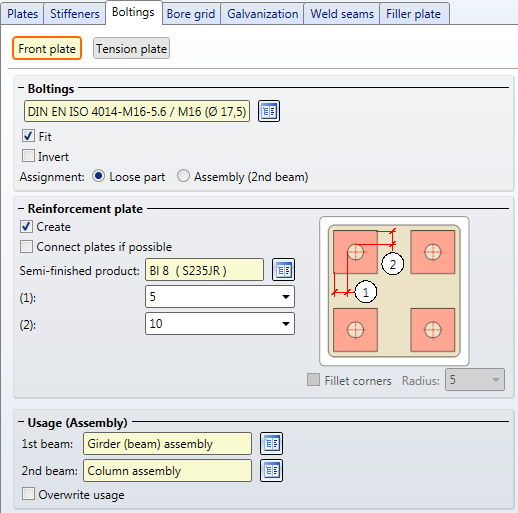This screenshot has height=513, width=518.
Task: Expand the (1) distance dropdown
Action: pyautogui.click(x=286, y=297)
